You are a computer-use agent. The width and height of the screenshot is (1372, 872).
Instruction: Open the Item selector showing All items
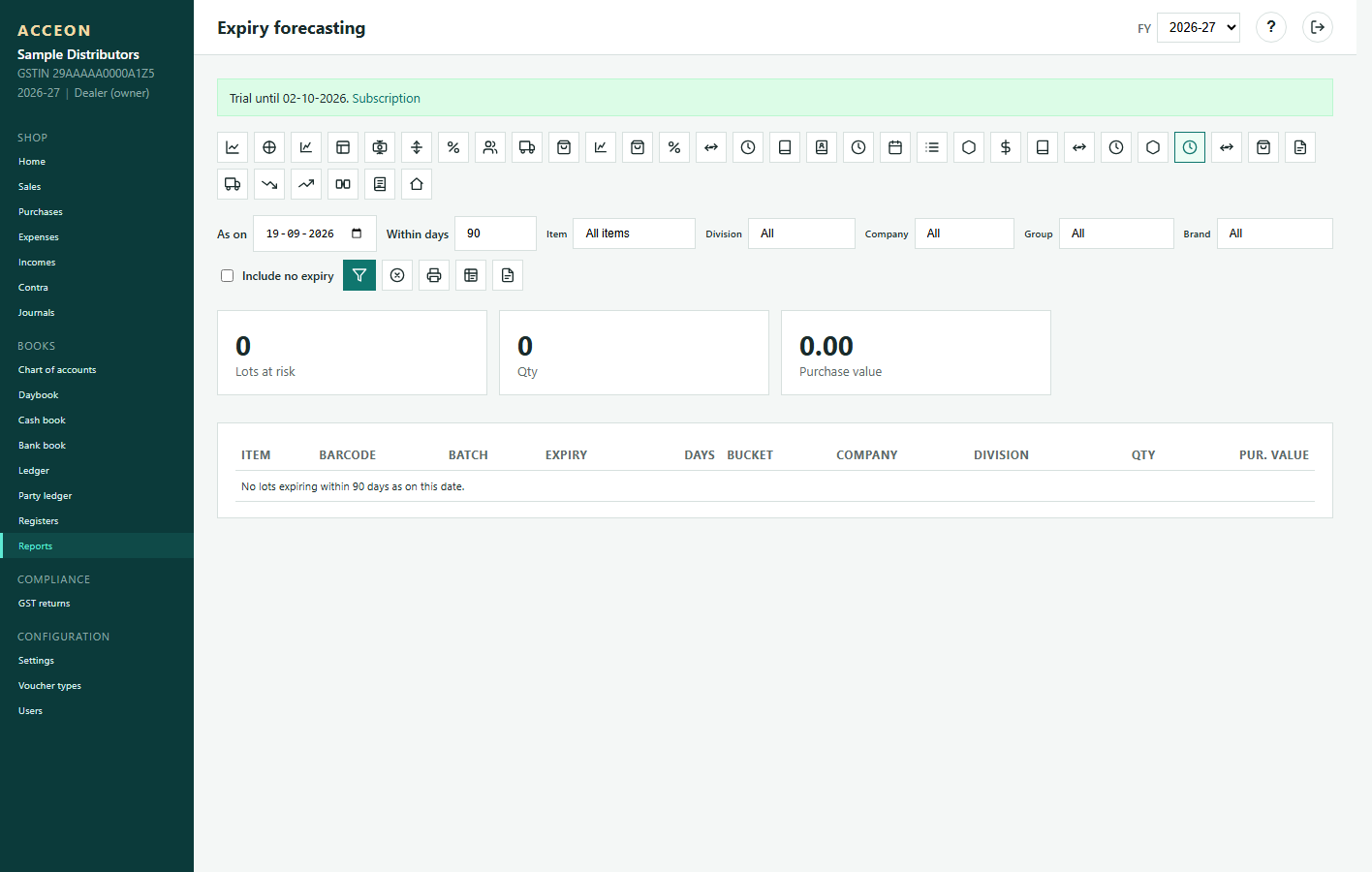click(x=635, y=234)
